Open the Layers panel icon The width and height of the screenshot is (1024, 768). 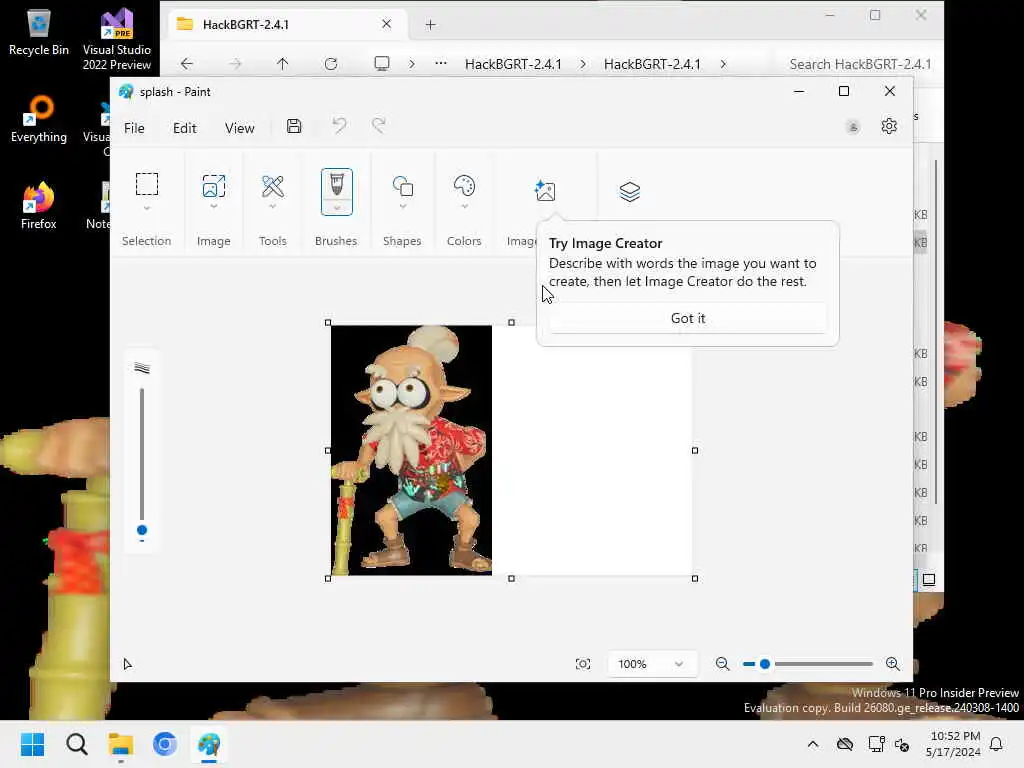(x=630, y=191)
